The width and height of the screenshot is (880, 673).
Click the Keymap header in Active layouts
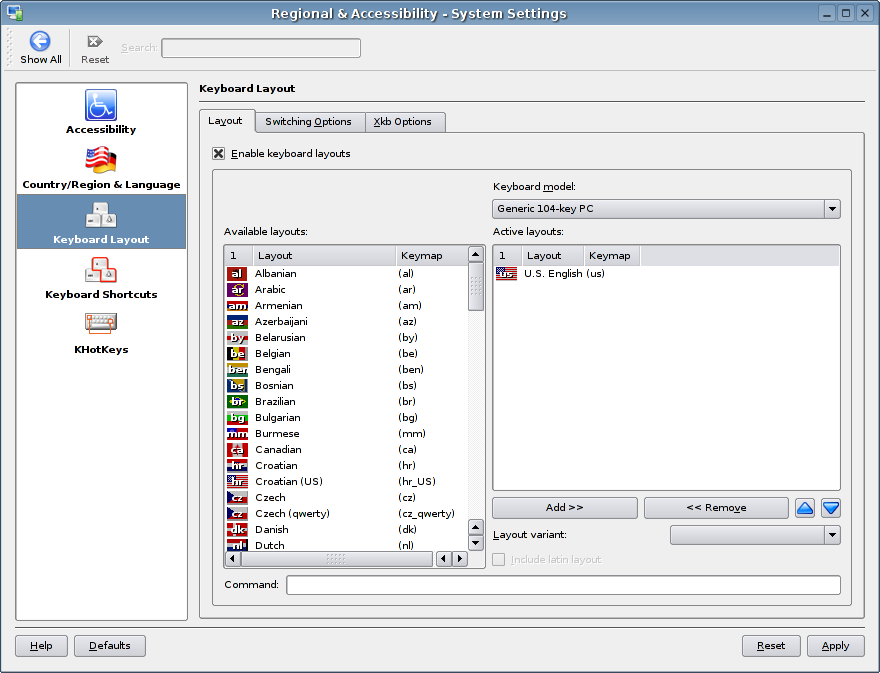(612, 255)
